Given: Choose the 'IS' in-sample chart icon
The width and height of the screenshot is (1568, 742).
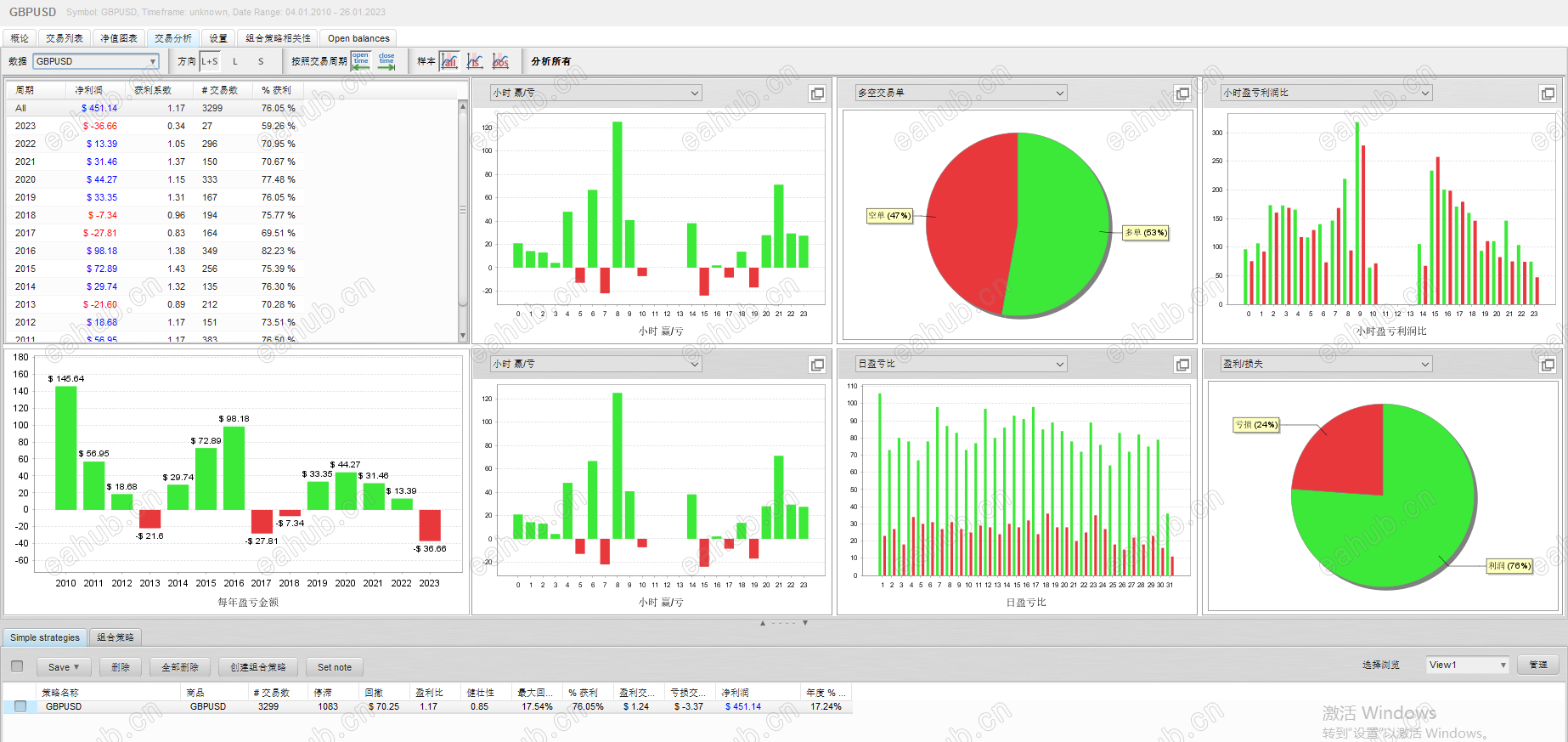Looking at the screenshot, I should click(475, 61).
